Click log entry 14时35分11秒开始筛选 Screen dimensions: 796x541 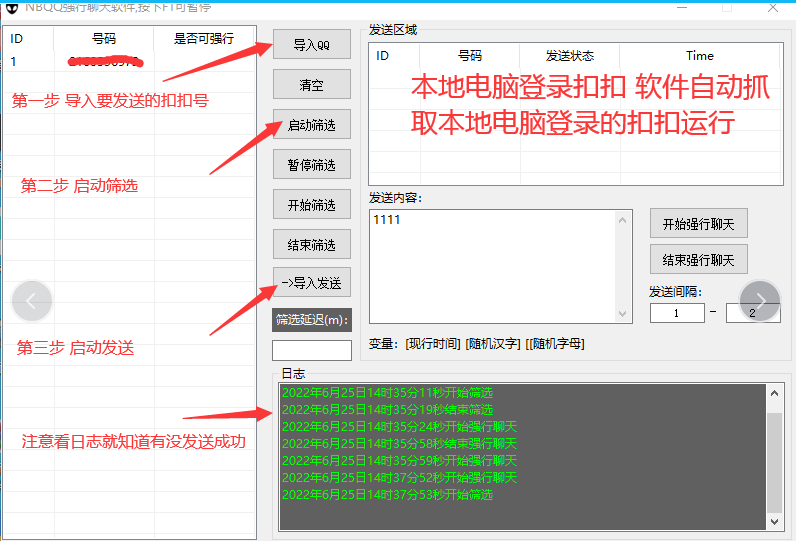coord(387,393)
